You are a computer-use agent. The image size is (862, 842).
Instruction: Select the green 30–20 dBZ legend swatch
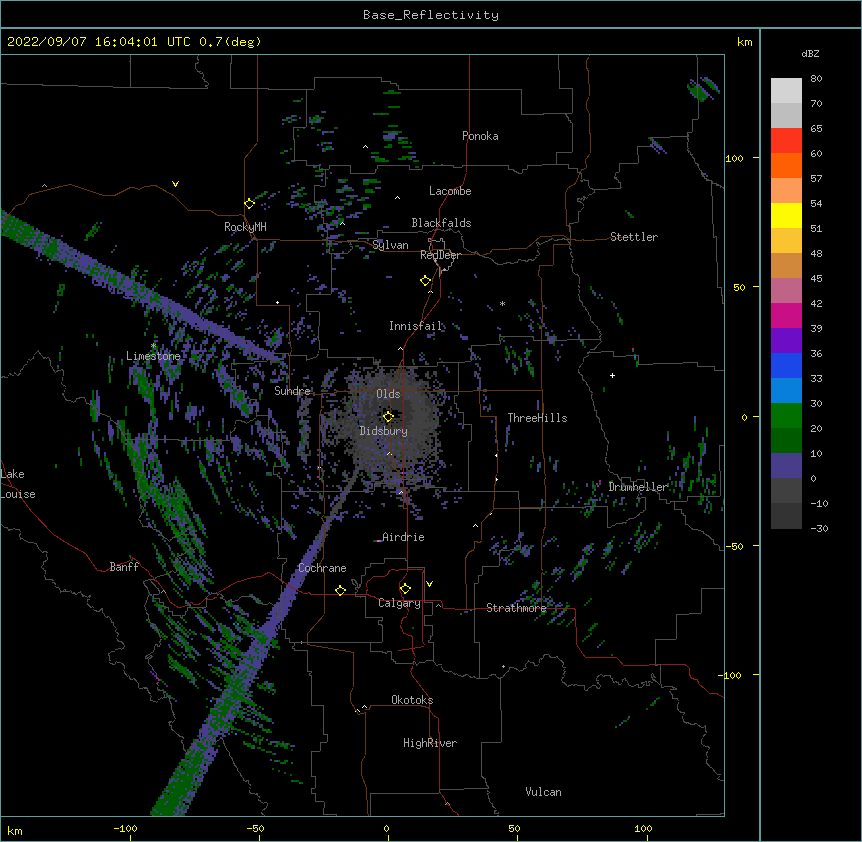click(786, 416)
